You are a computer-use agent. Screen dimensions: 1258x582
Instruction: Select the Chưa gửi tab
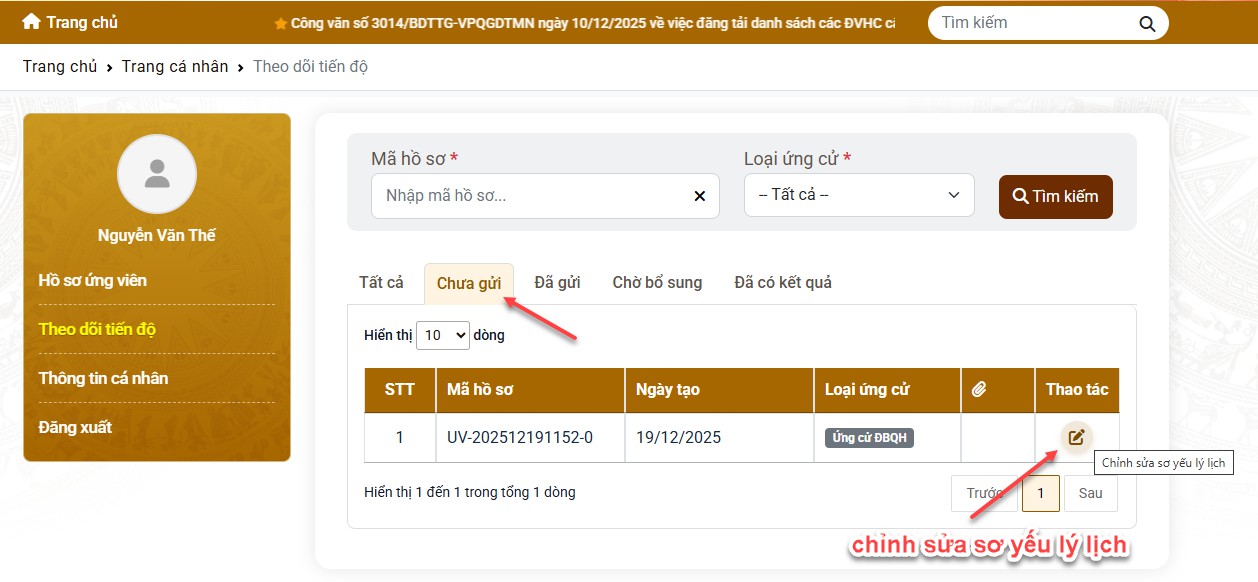pos(468,284)
